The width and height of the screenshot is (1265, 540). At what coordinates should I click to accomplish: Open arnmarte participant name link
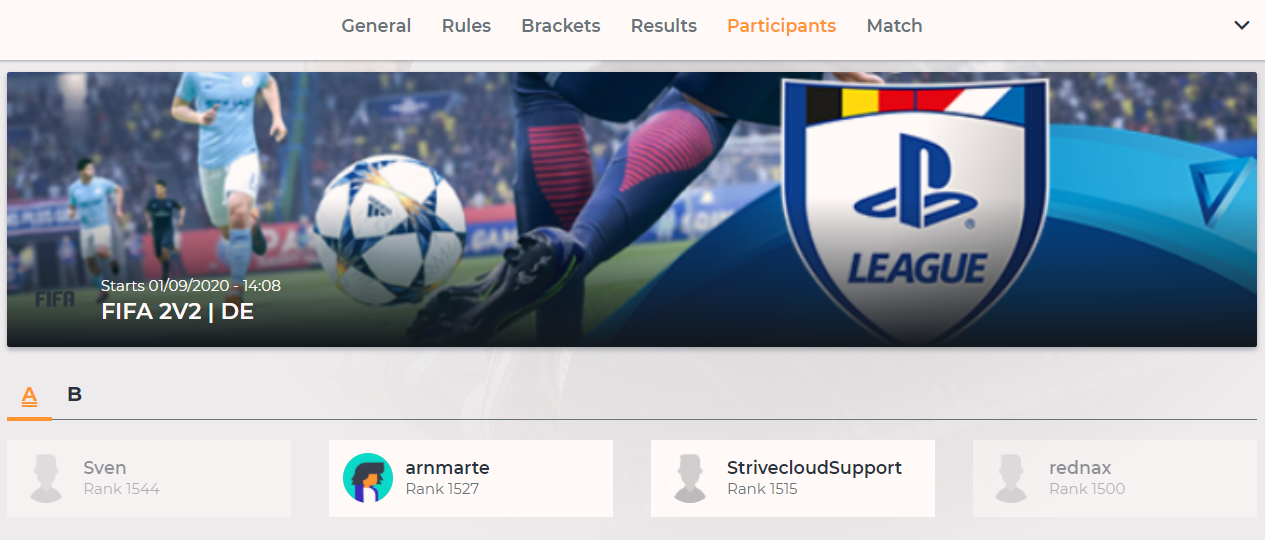click(447, 467)
